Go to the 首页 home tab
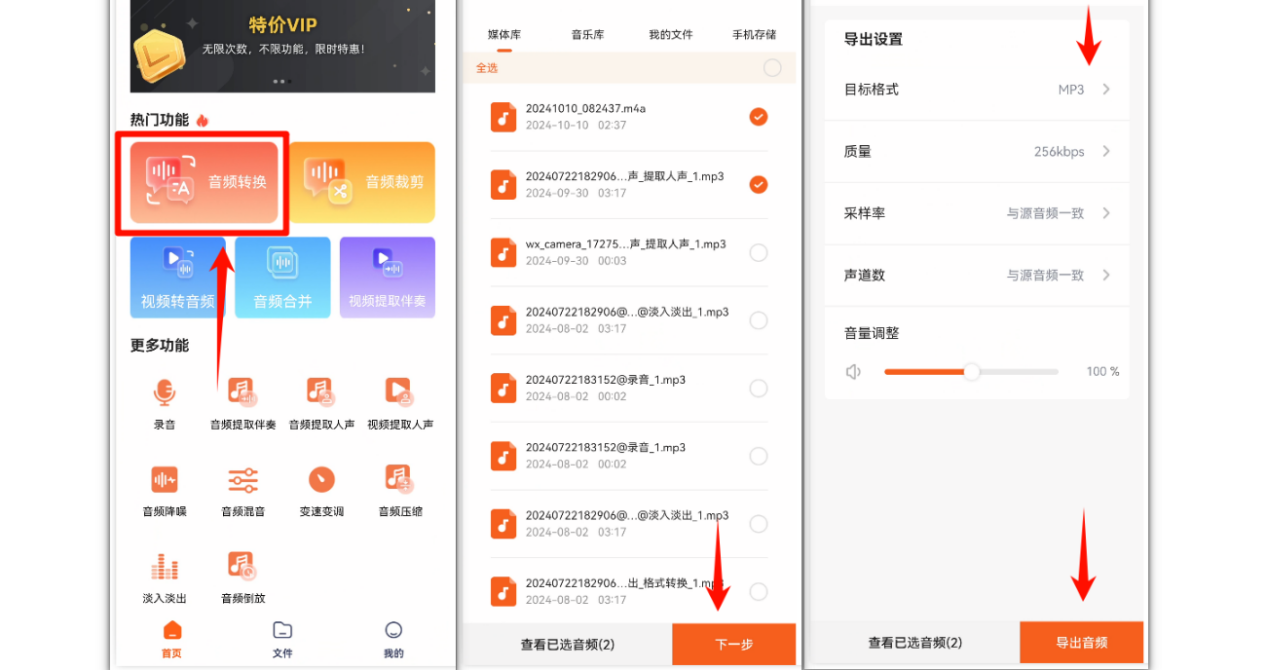The height and width of the screenshot is (670, 1266). coord(172,640)
